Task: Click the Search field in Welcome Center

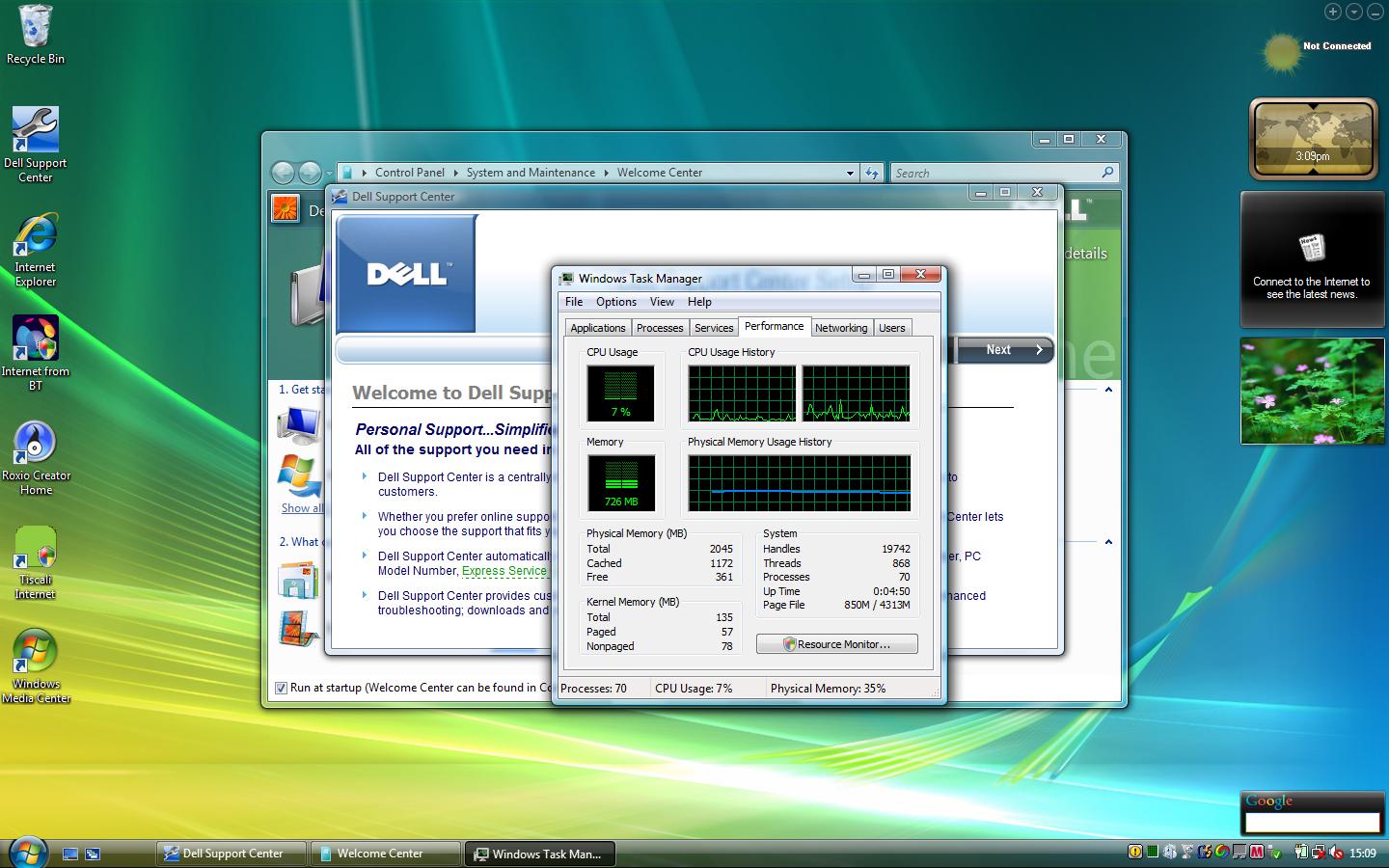Action: pos(994,173)
